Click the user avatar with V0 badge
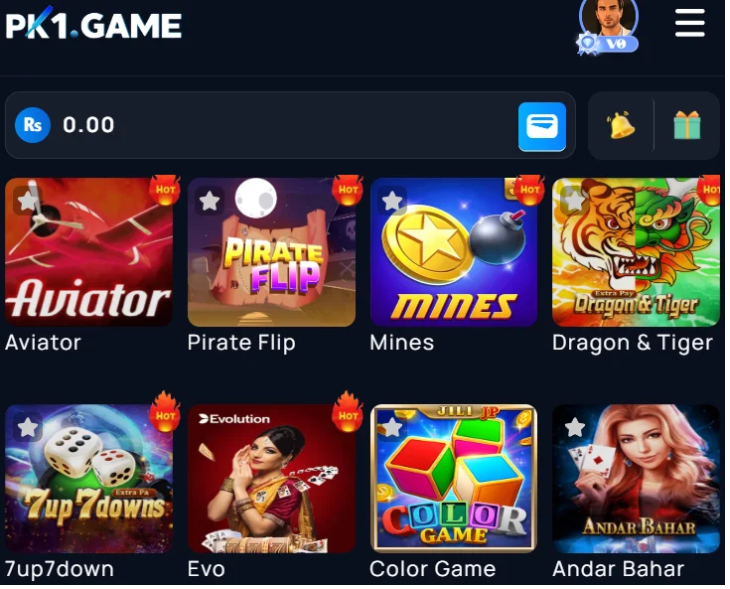 [608, 26]
